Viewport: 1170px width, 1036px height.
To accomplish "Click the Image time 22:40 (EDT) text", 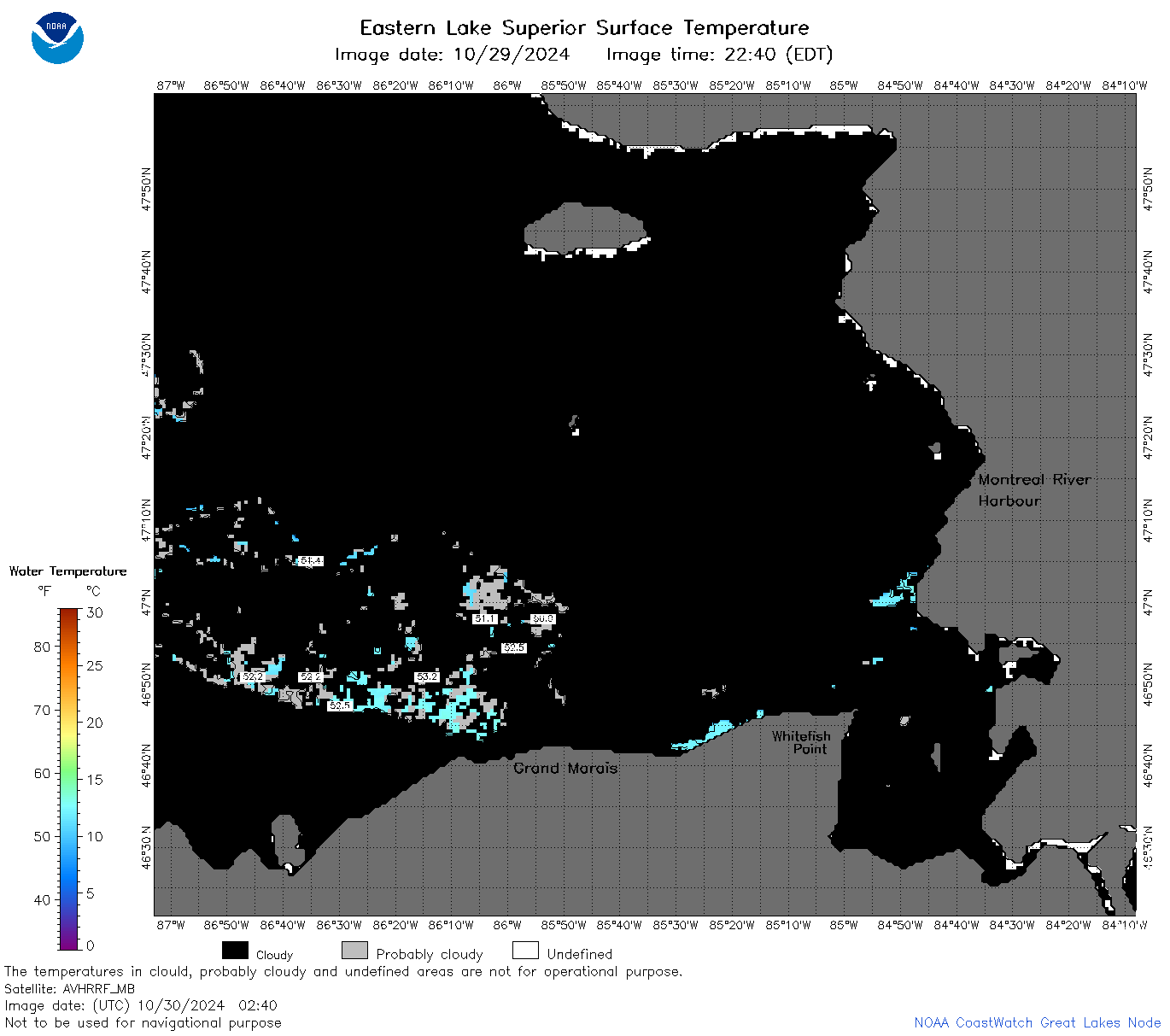I will tap(719, 55).
